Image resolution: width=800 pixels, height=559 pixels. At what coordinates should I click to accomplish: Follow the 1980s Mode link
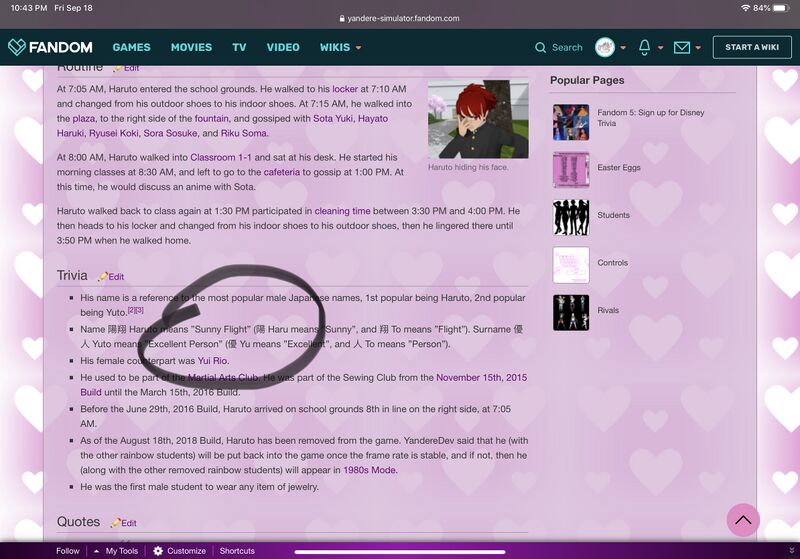click(x=367, y=470)
